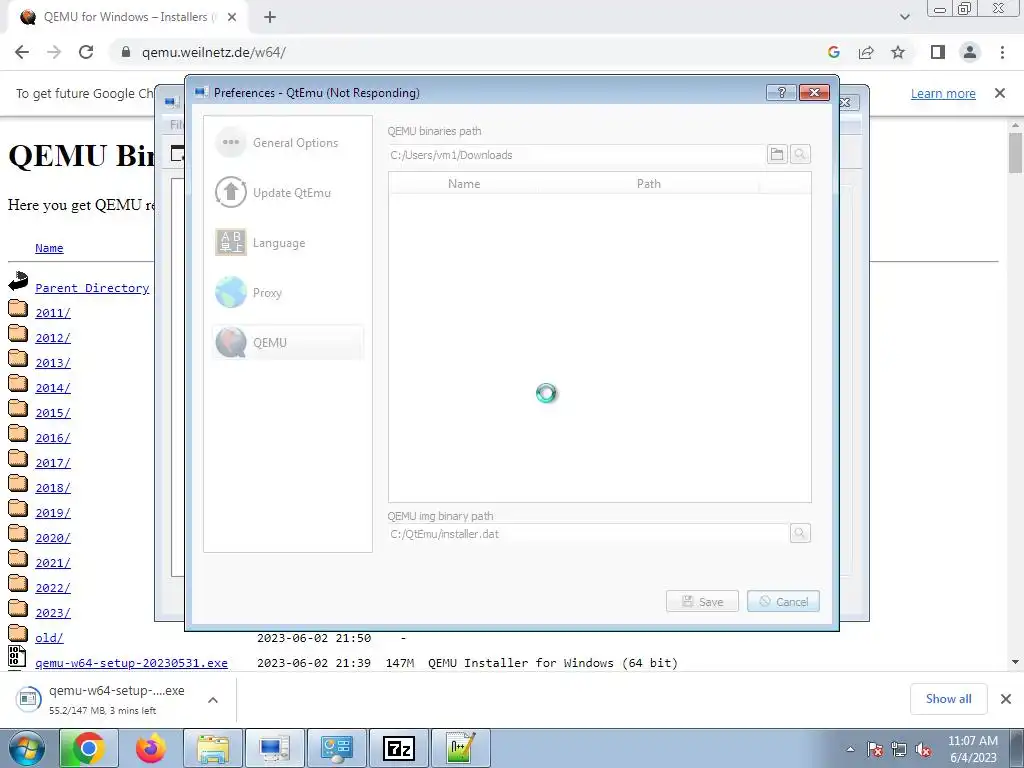Select Update QtEmu preferences section
Viewport: 1024px width, 768px height.
click(x=287, y=193)
